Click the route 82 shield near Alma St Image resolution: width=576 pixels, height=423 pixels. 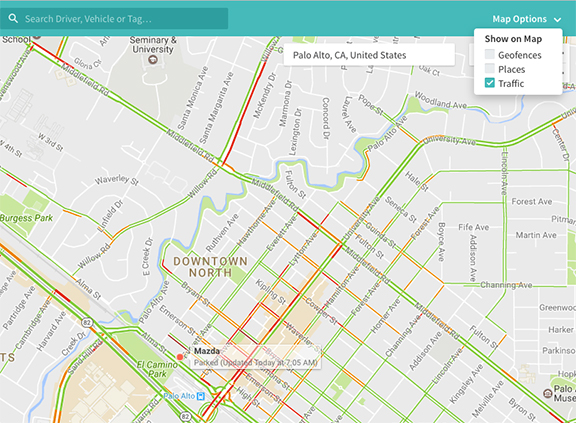point(87,322)
